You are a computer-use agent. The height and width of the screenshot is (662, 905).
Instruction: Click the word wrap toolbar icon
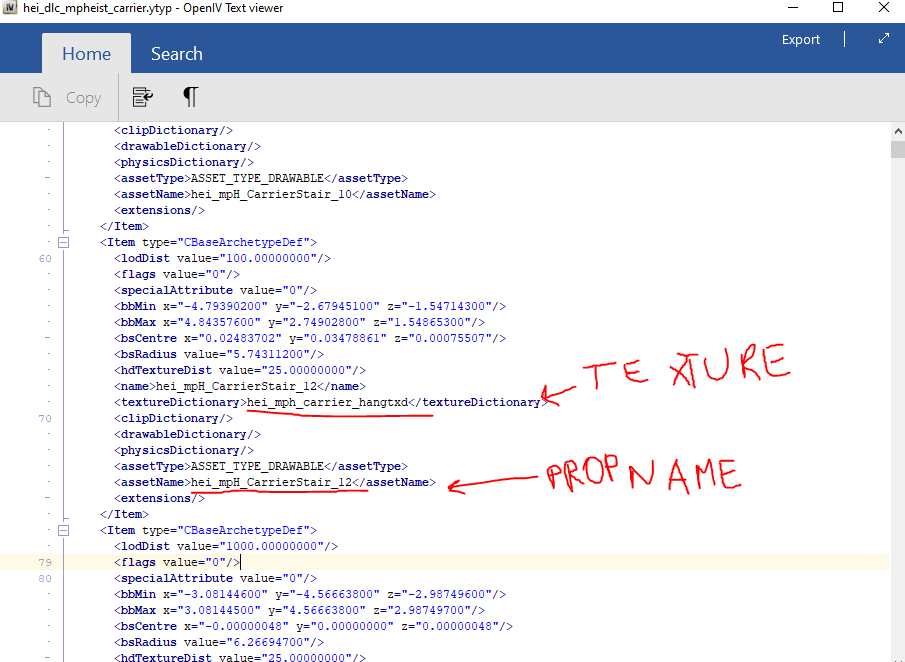coord(143,97)
